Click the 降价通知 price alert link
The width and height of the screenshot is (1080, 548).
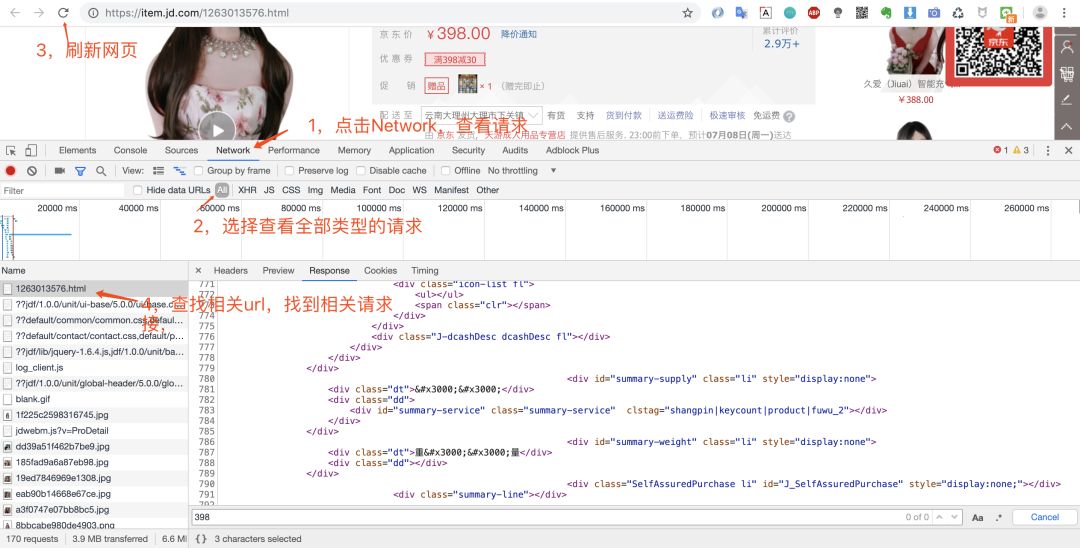click(x=519, y=34)
